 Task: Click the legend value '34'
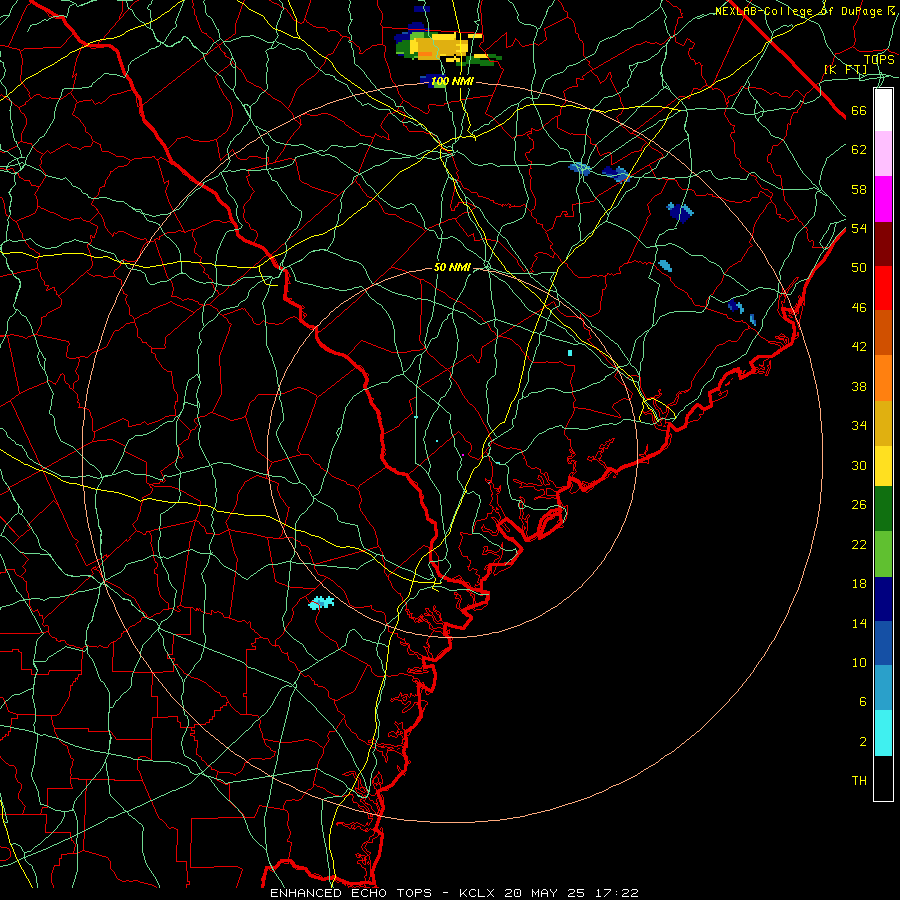(859, 426)
